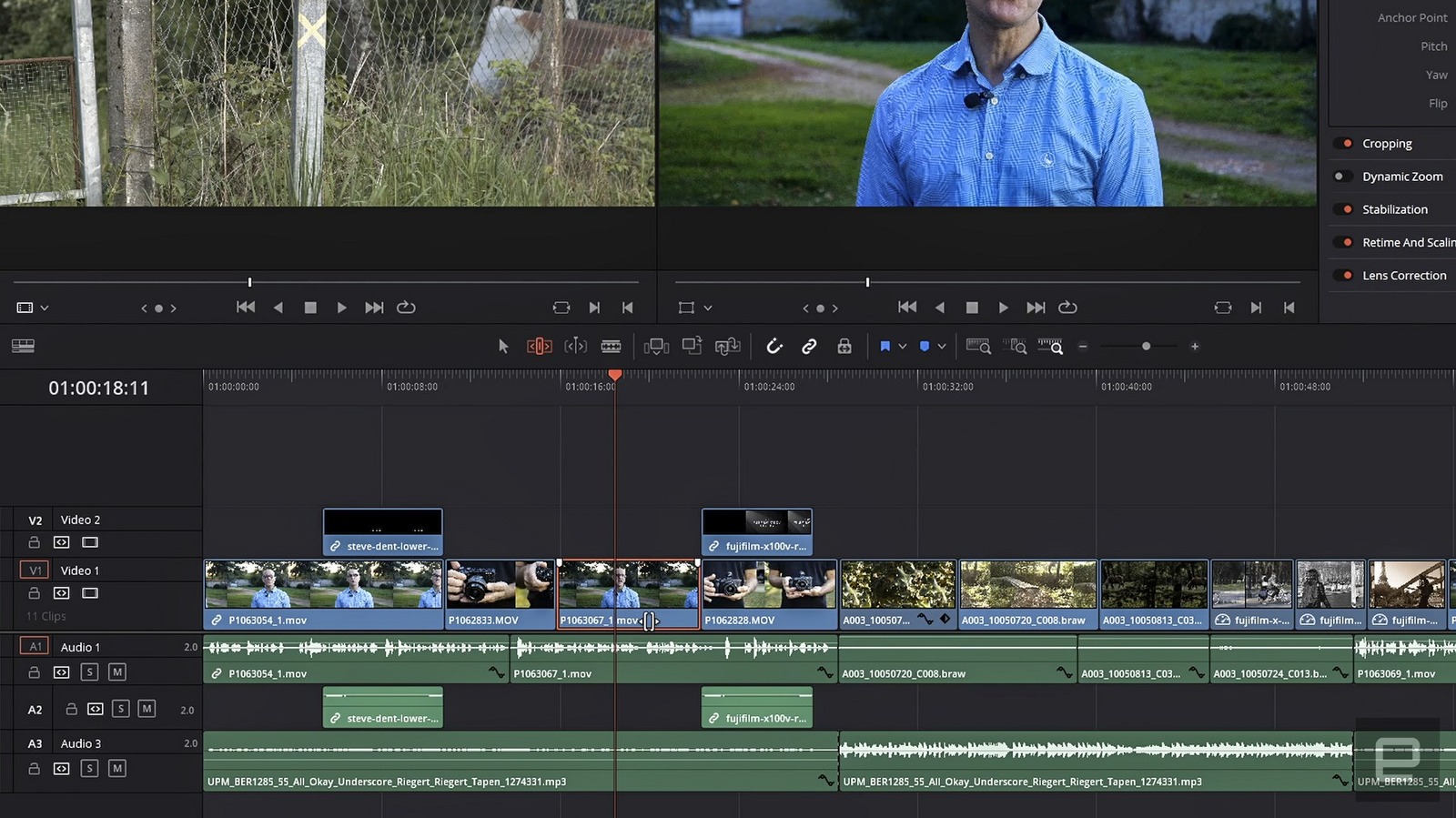Expand the timeline viewer transform overlay dropdown
This screenshot has width=1456, height=818.
click(x=708, y=308)
